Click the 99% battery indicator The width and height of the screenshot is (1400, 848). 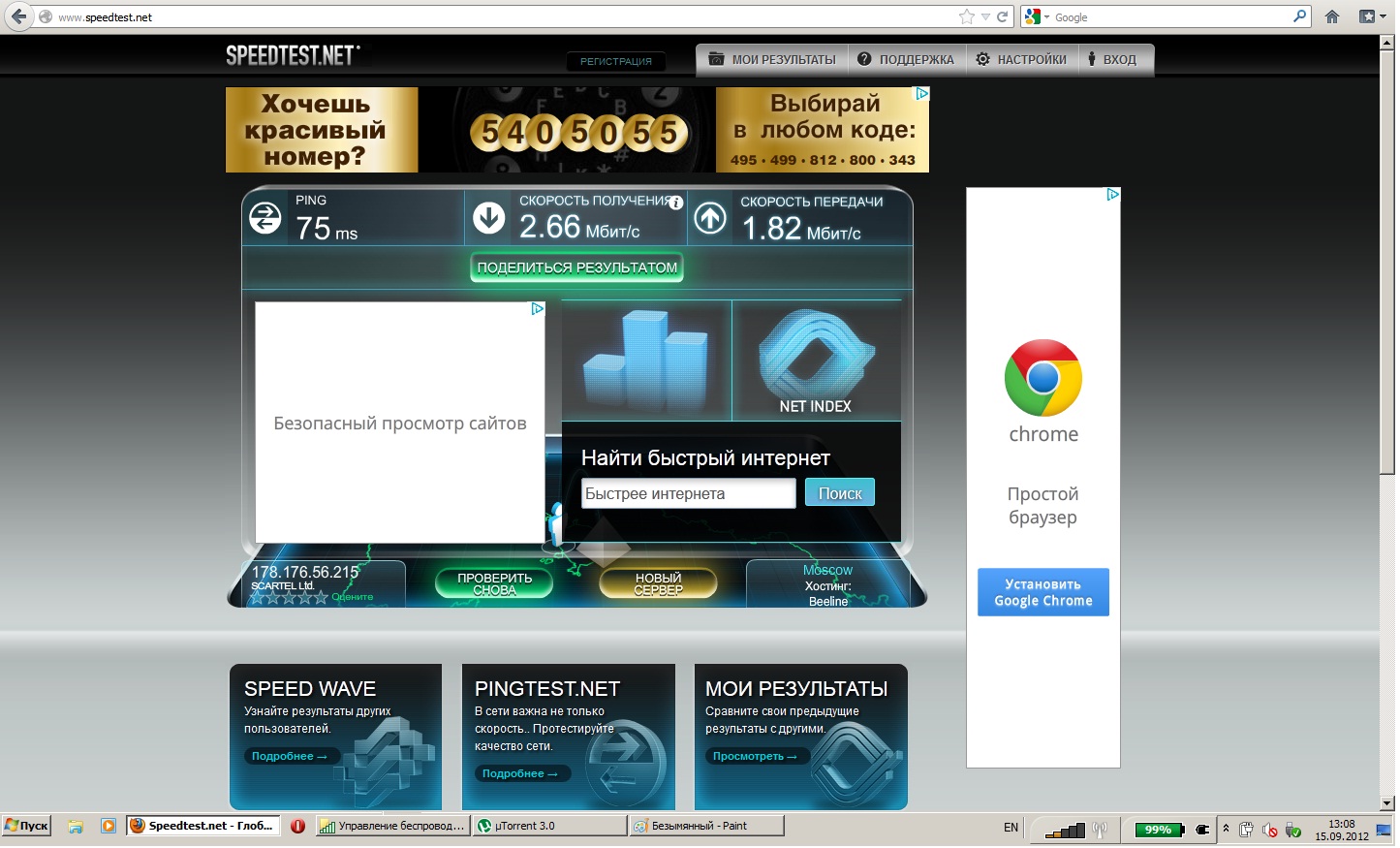pyautogui.click(x=1159, y=830)
